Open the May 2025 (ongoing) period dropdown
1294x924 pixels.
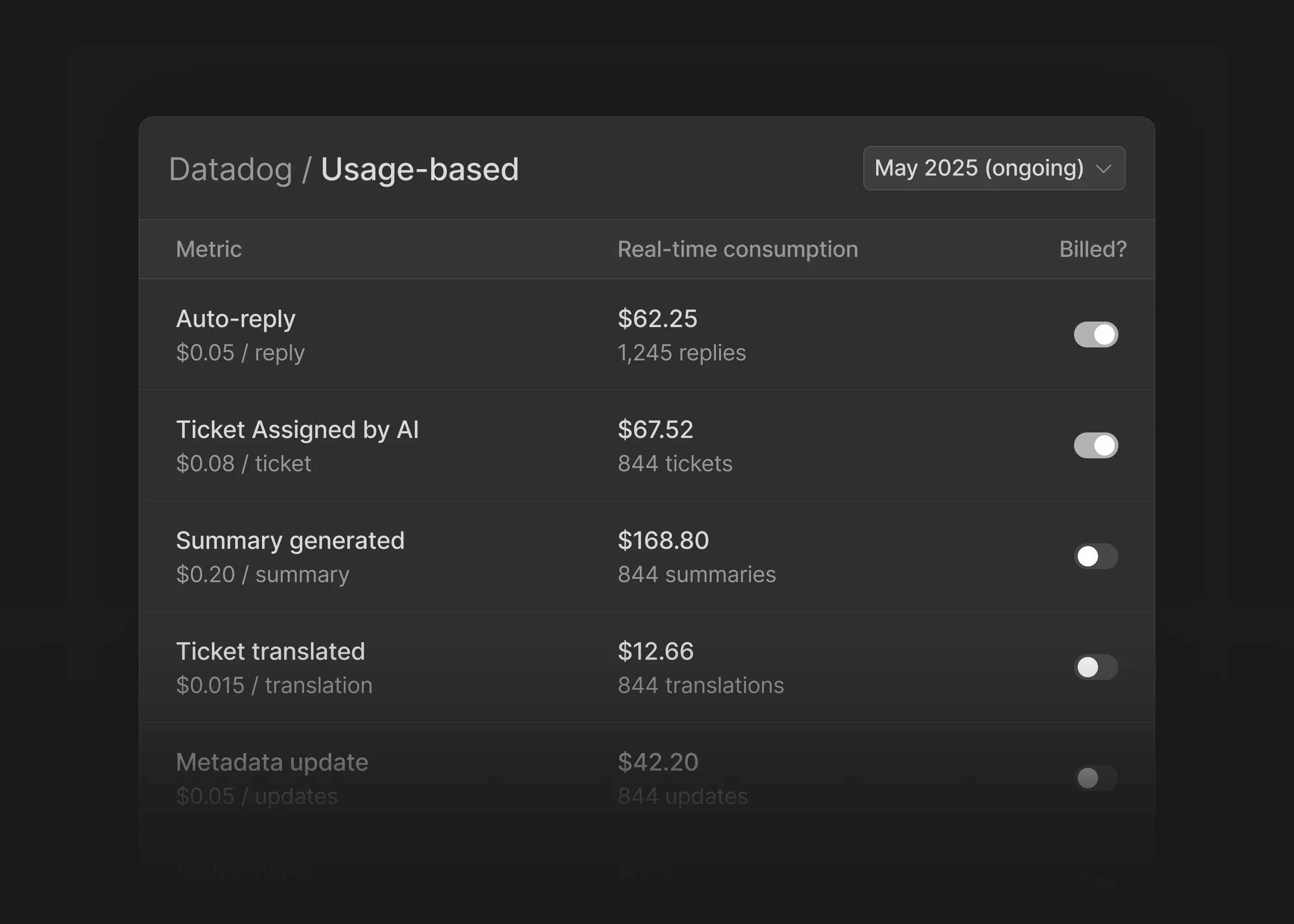point(994,168)
